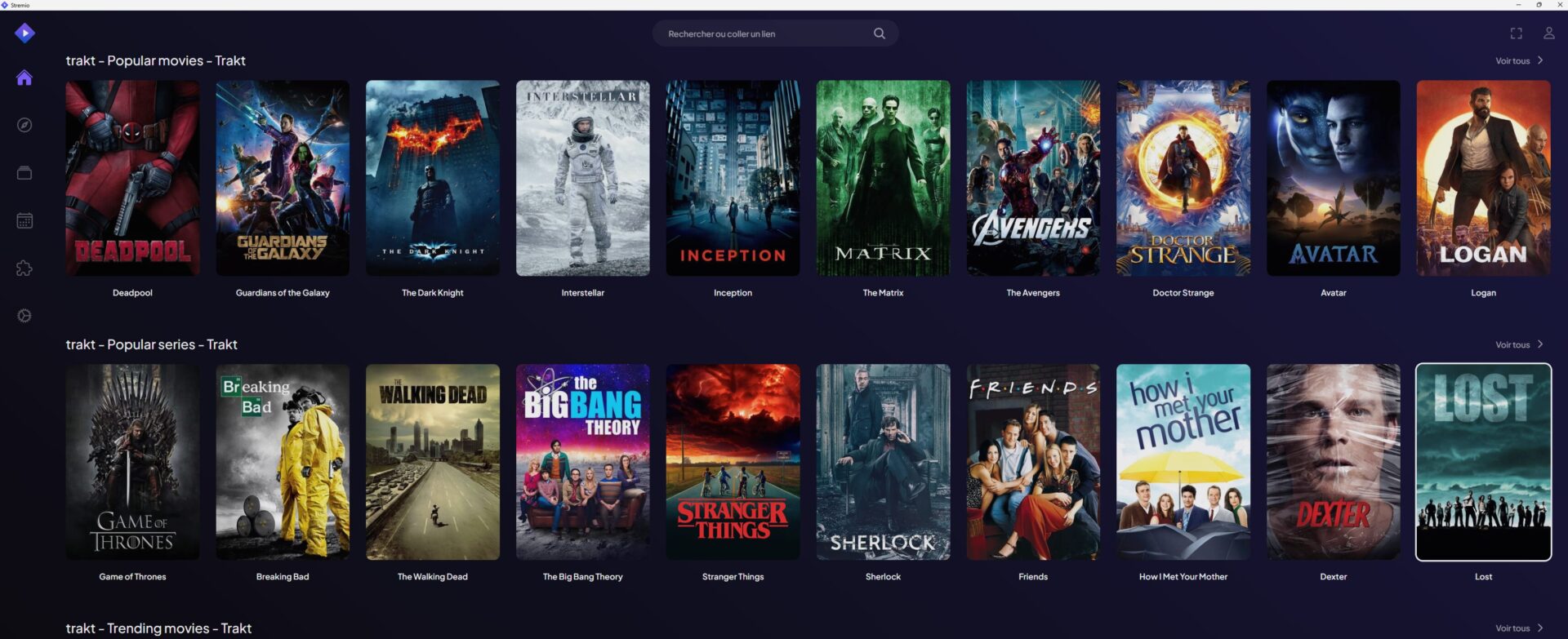Open the Library icon in sidebar
This screenshot has height=639, width=1568.
click(24, 173)
